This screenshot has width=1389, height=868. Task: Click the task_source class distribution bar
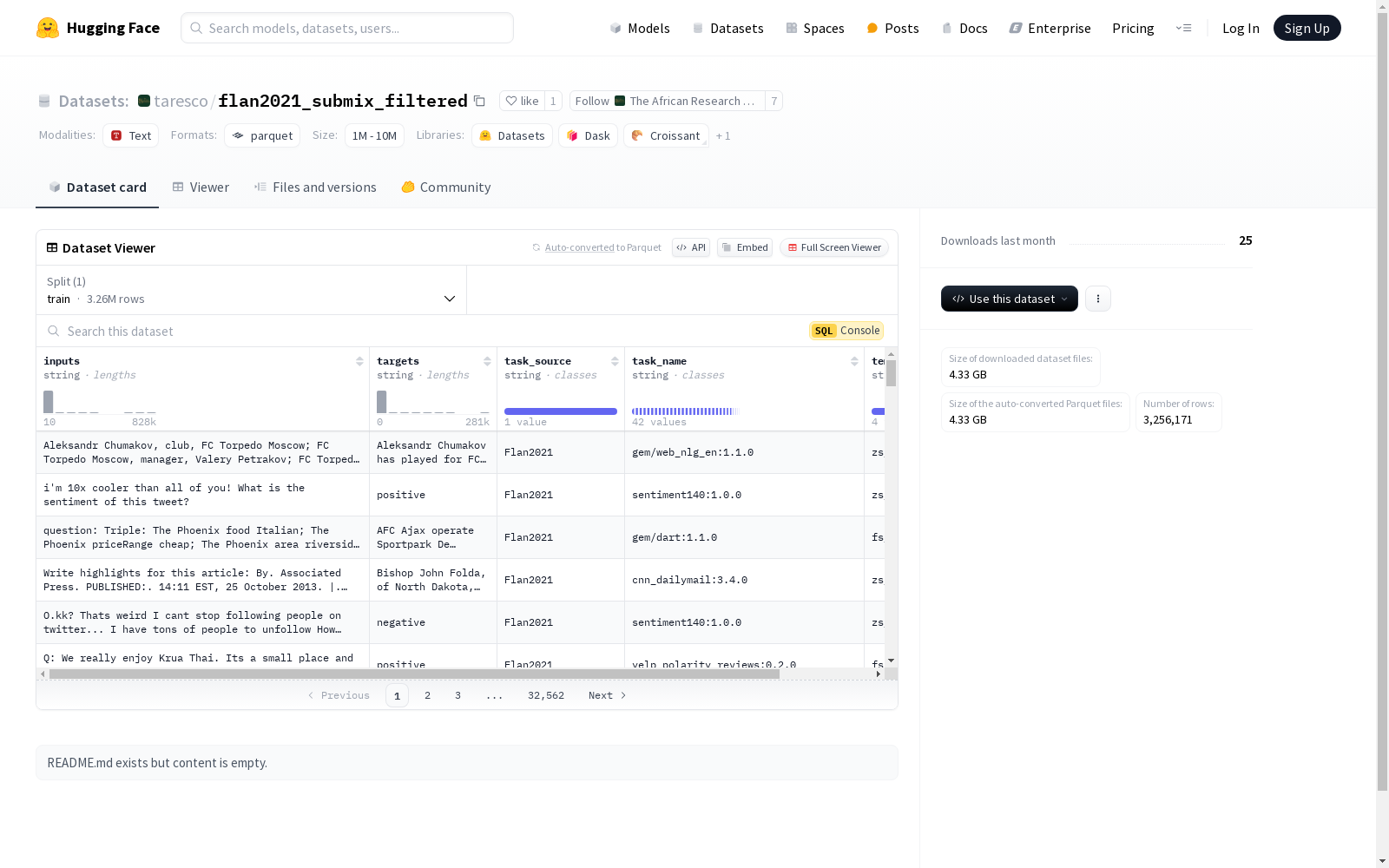[x=561, y=411]
